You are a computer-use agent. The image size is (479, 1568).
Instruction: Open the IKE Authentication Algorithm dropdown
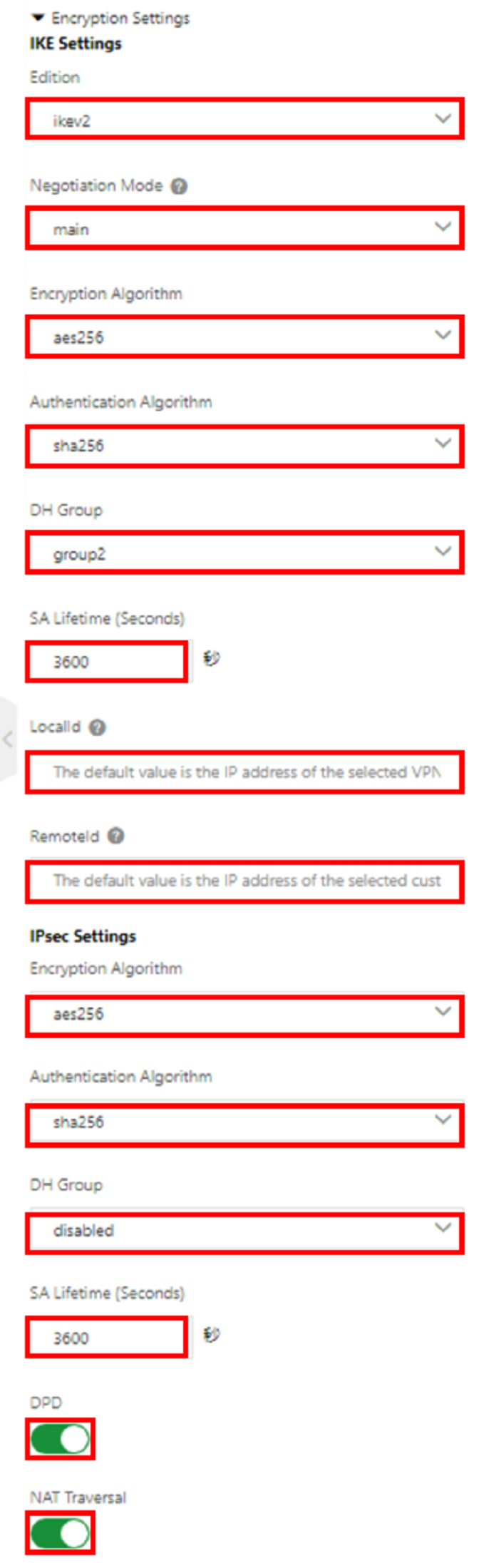point(244,446)
